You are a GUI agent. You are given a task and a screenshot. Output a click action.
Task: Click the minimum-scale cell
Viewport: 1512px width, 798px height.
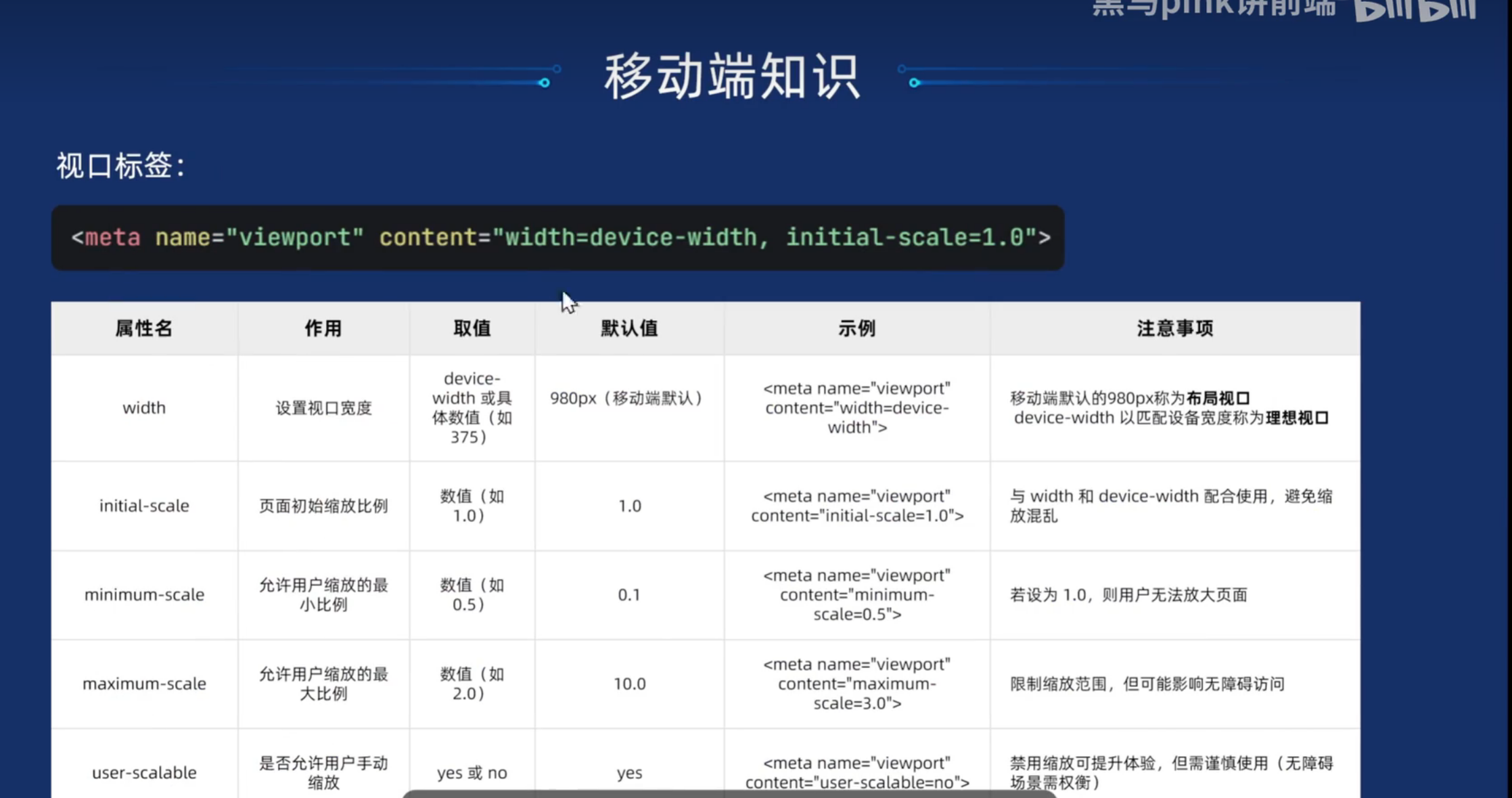pyautogui.click(x=144, y=595)
